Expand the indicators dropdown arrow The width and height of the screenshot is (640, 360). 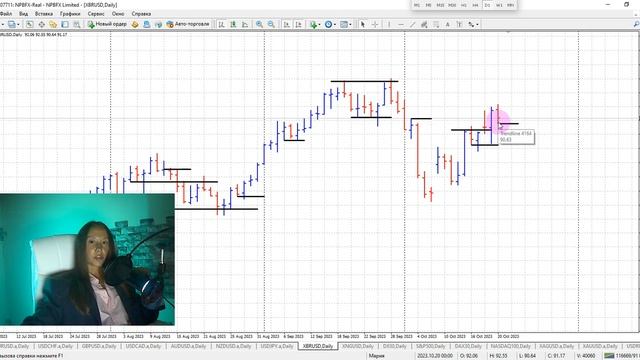[x=319, y=24]
